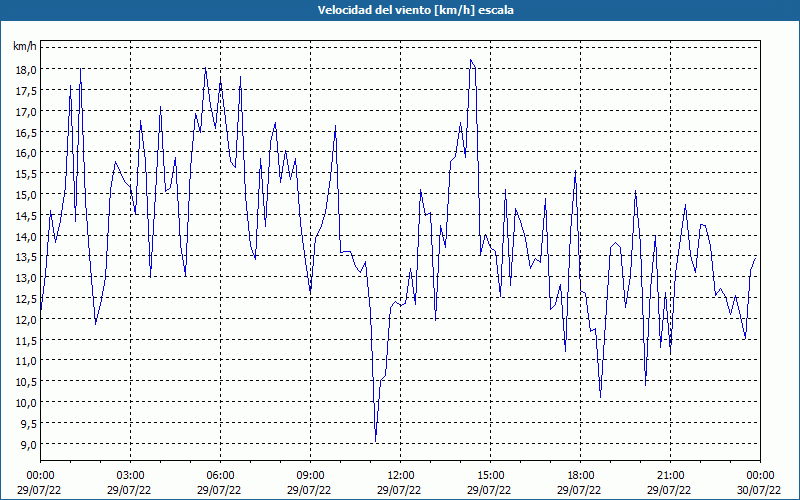Select the '15,0' y-axis label

point(26,194)
